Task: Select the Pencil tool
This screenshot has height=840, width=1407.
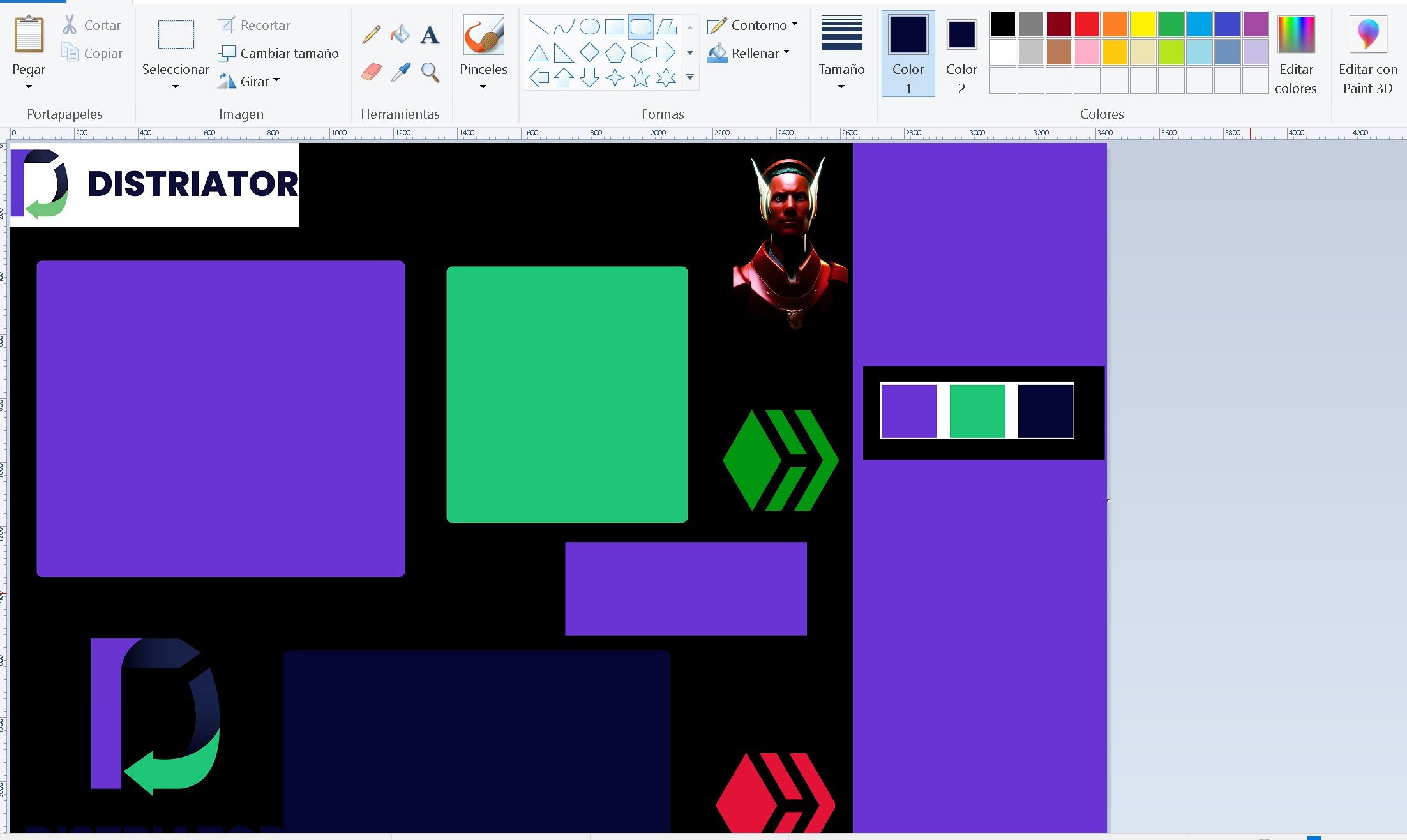Action: [x=371, y=34]
